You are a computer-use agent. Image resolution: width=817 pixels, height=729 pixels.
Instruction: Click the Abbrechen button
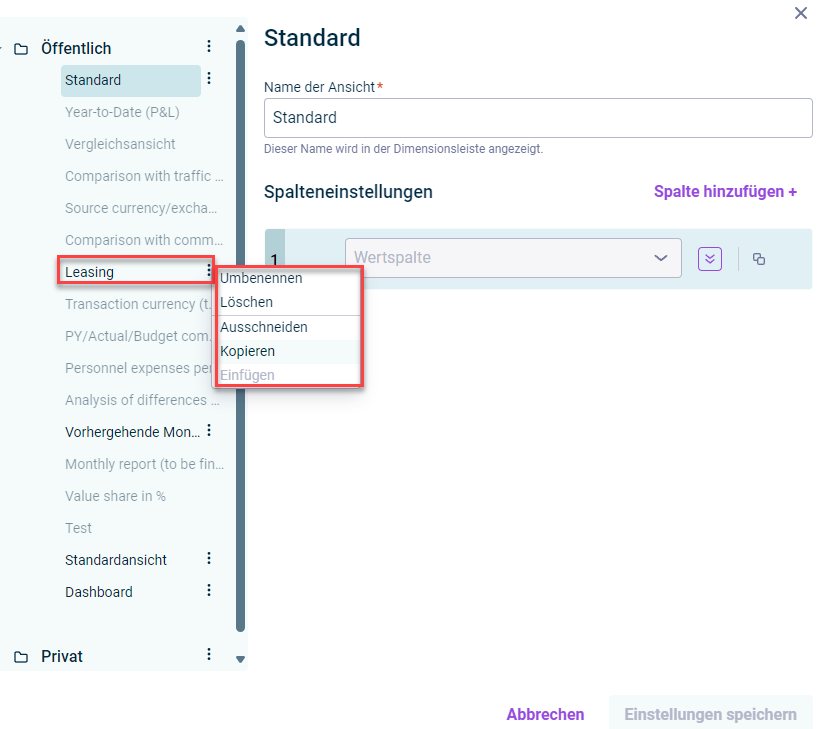(x=545, y=714)
